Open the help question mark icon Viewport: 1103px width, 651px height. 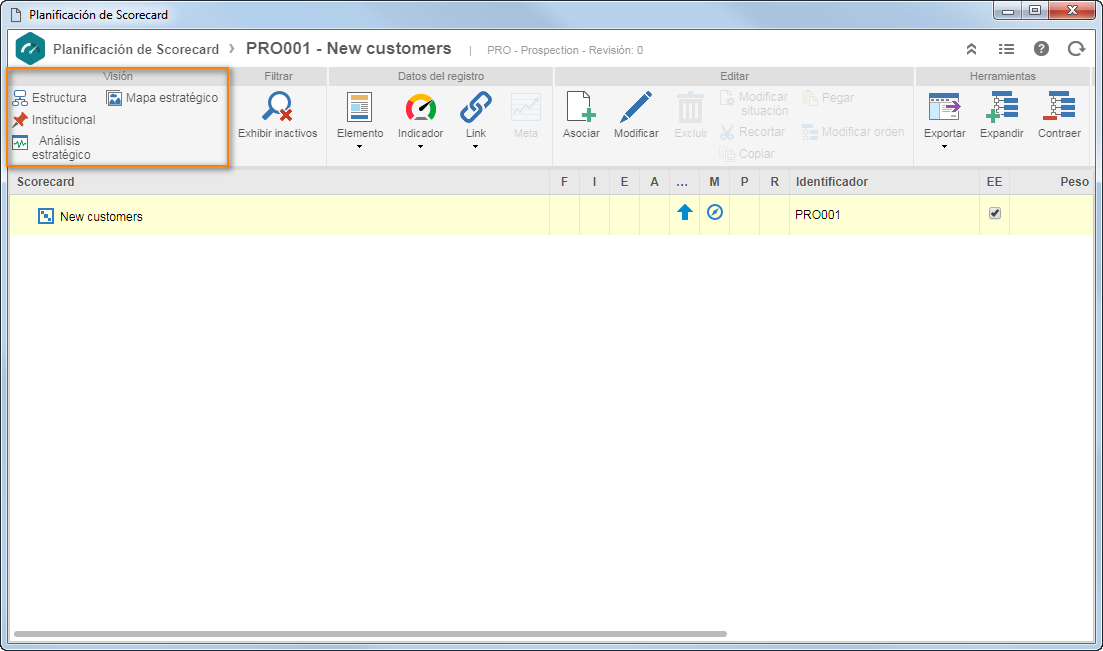coord(1041,49)
